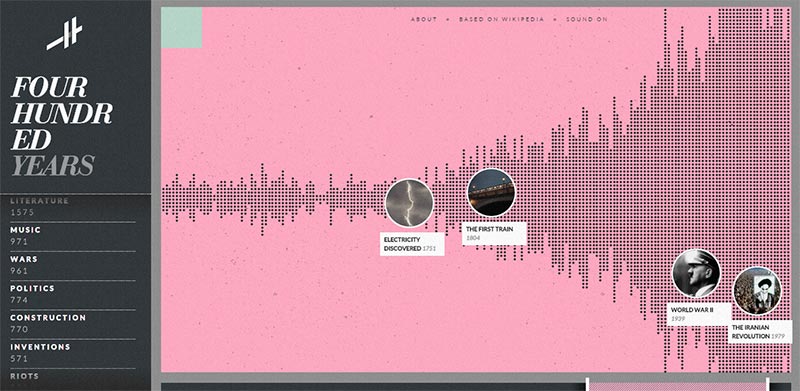Click the 961 count under Wars
The height and width of the screenshot is (391, 800).
(x=19, y=271)
